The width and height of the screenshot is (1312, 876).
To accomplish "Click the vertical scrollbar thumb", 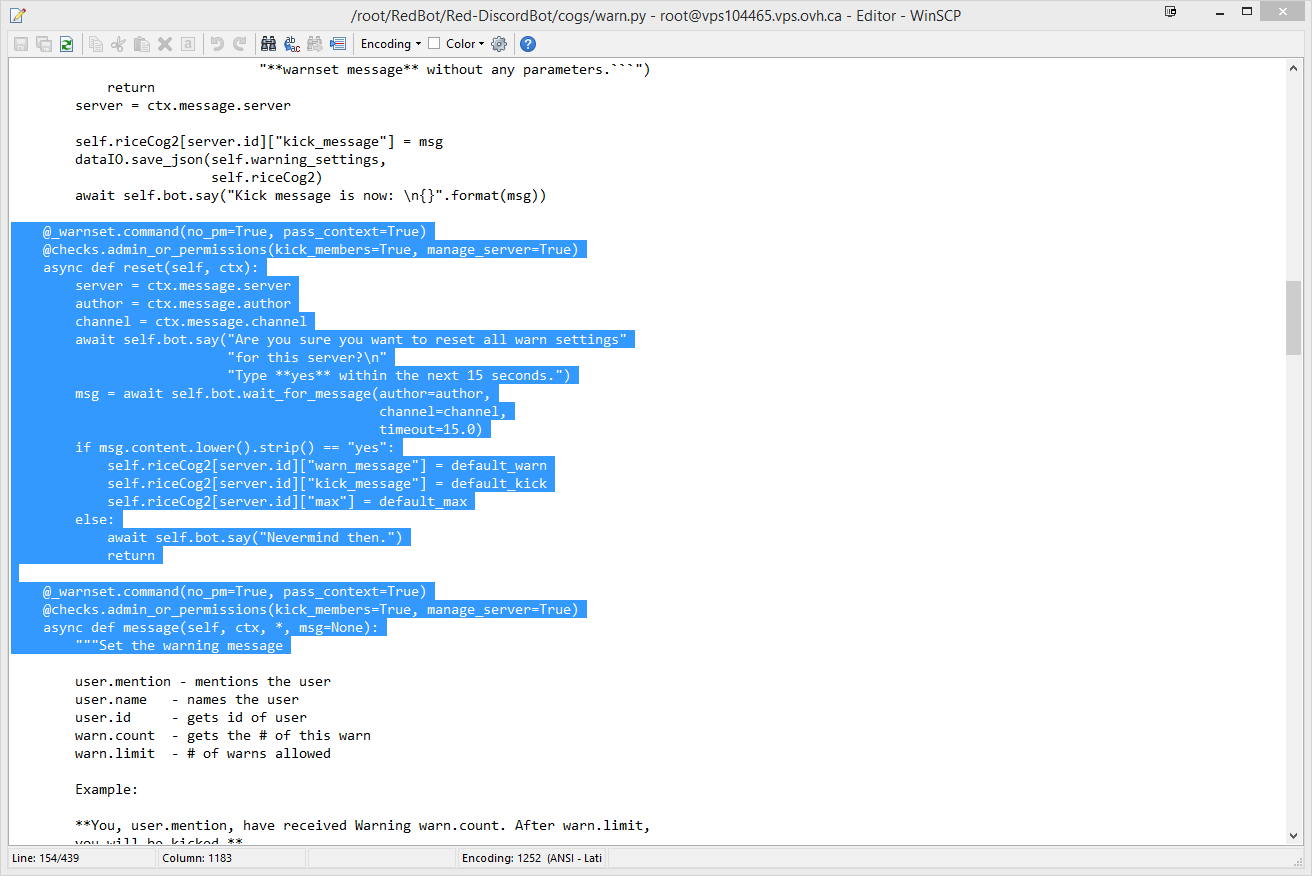I will point(1293,317).
